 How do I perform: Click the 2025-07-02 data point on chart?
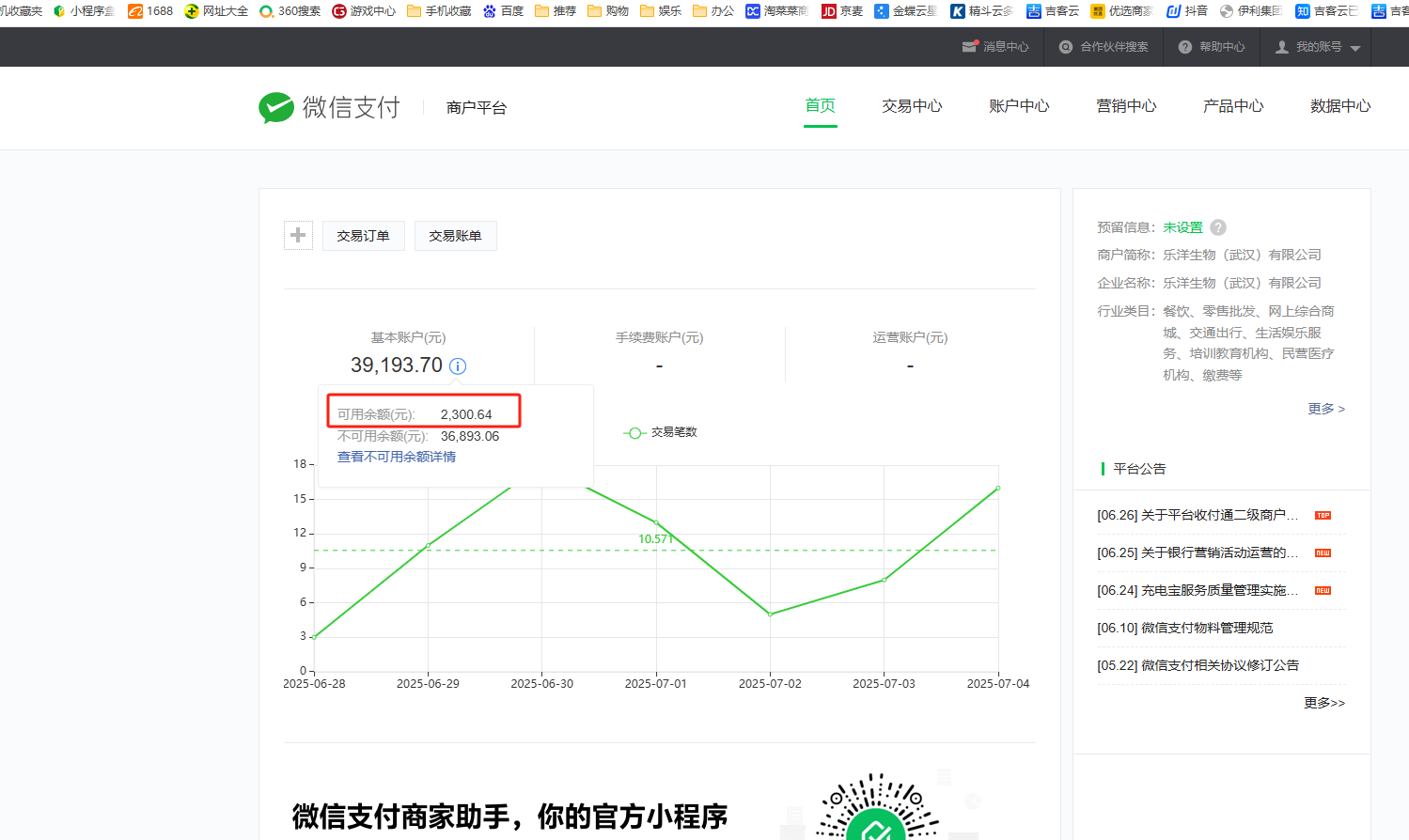click(x=770, y=614)
